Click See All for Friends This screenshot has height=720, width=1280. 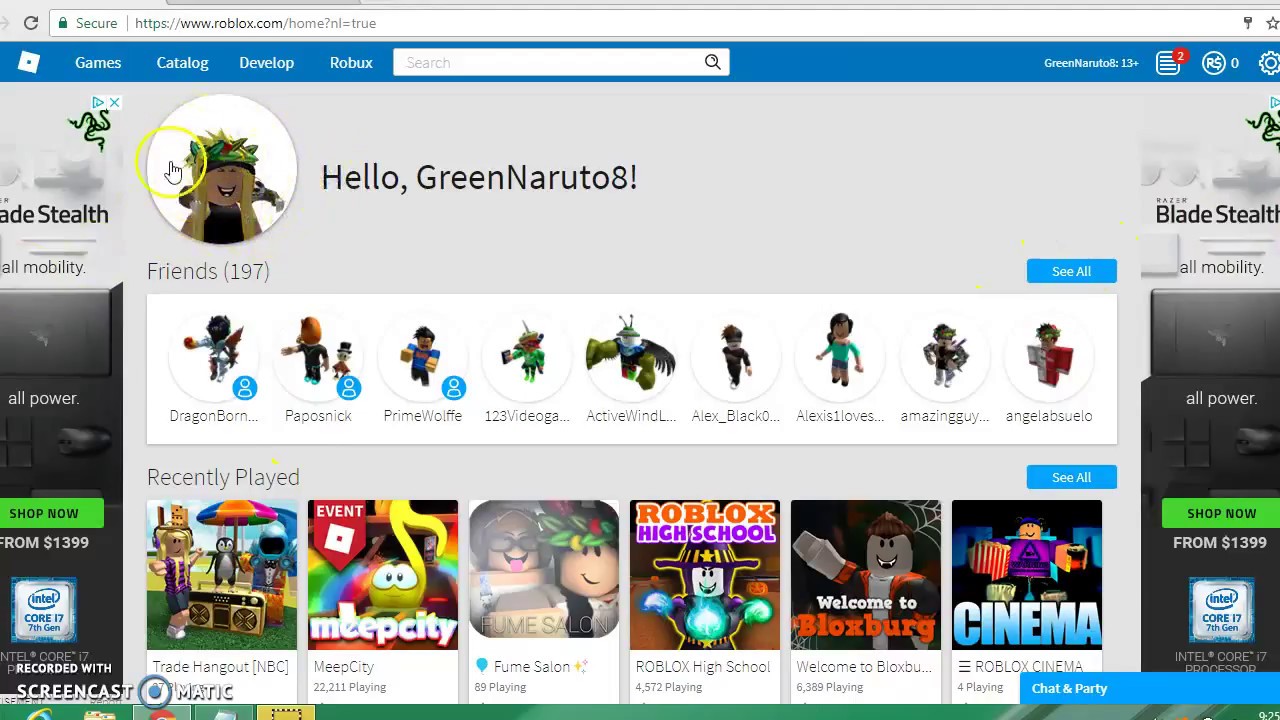[1071, 271]
